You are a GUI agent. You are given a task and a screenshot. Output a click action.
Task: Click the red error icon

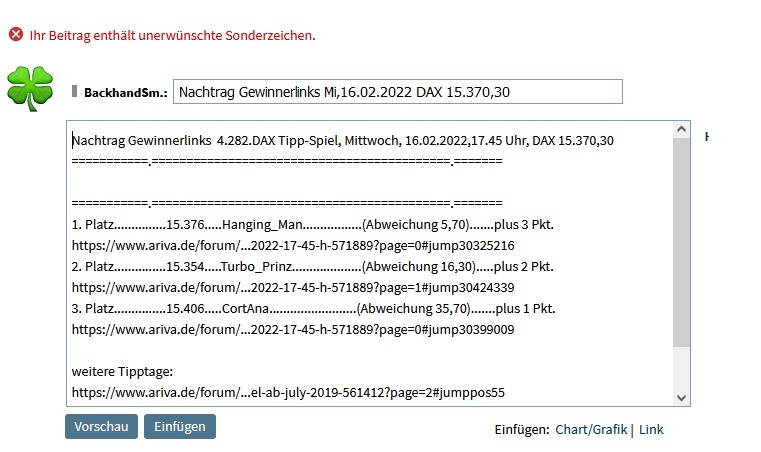tap(15, 35)
